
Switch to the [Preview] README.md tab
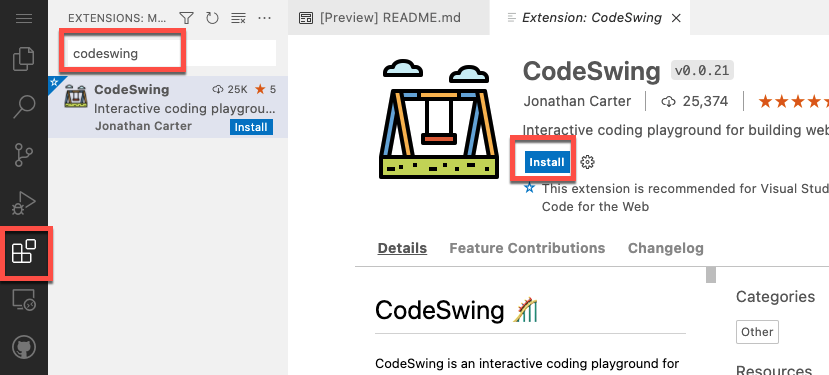click(389, 18)
